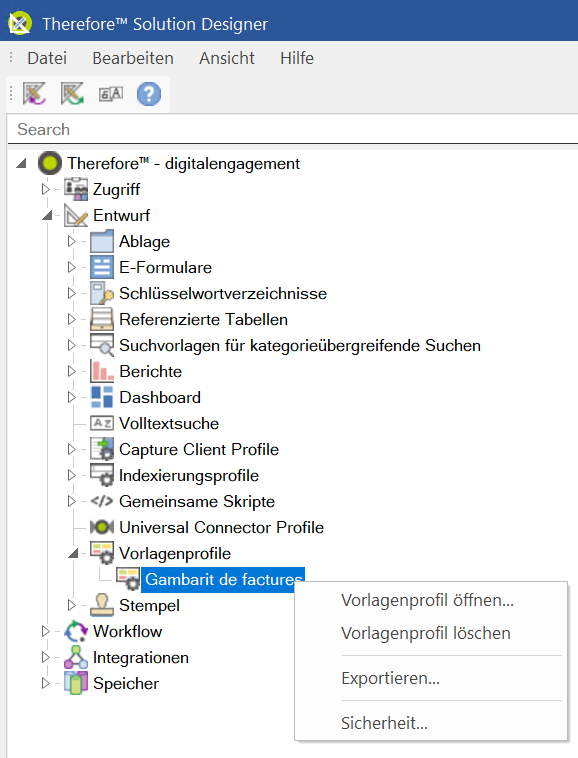Screen dimensions: 578x758
Task: Select the Volltextsuche tree label
Action: (169, 423)
